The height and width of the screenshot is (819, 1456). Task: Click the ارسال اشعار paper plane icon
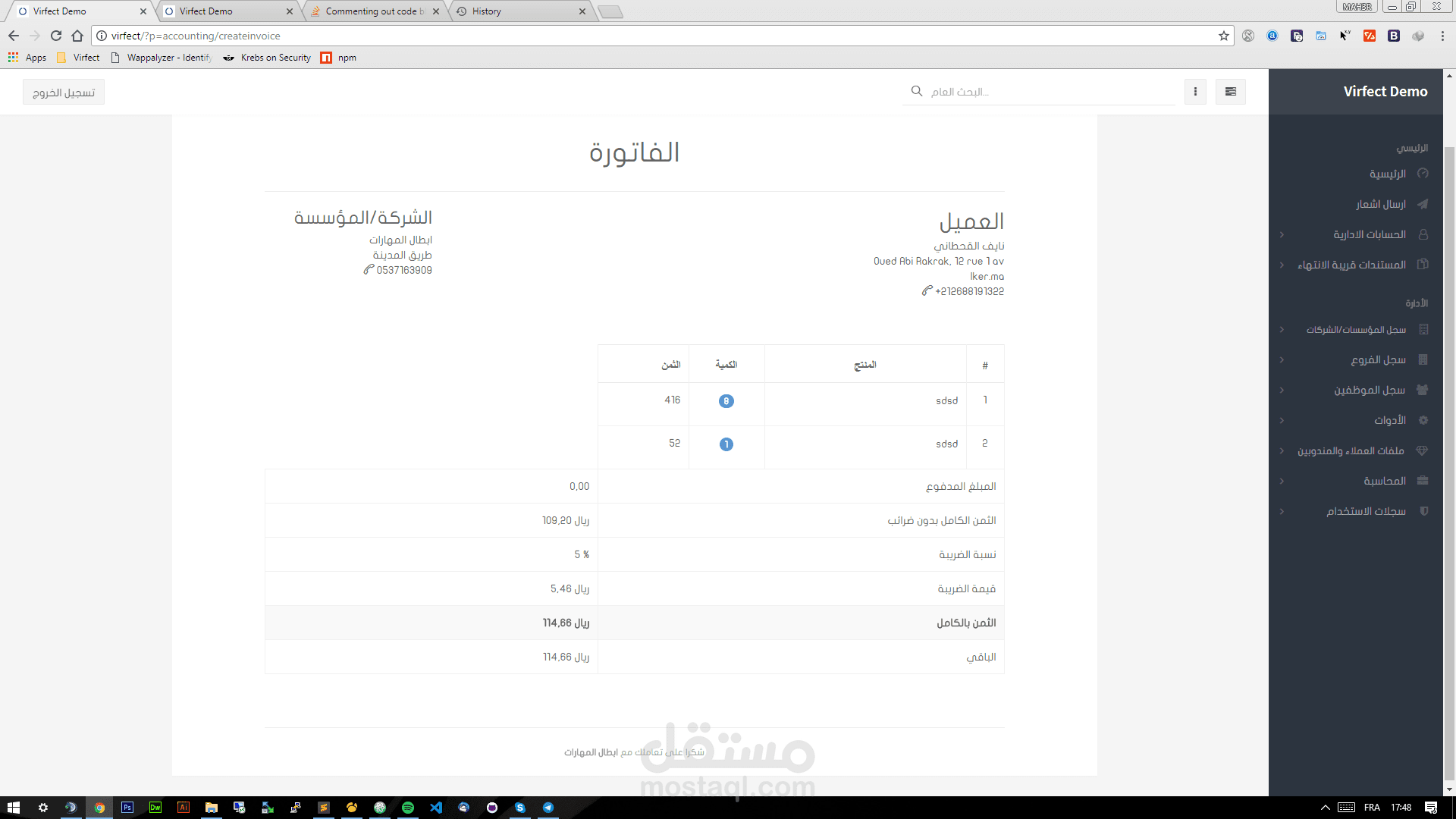pyautogui.click(x=1423, y=204)
